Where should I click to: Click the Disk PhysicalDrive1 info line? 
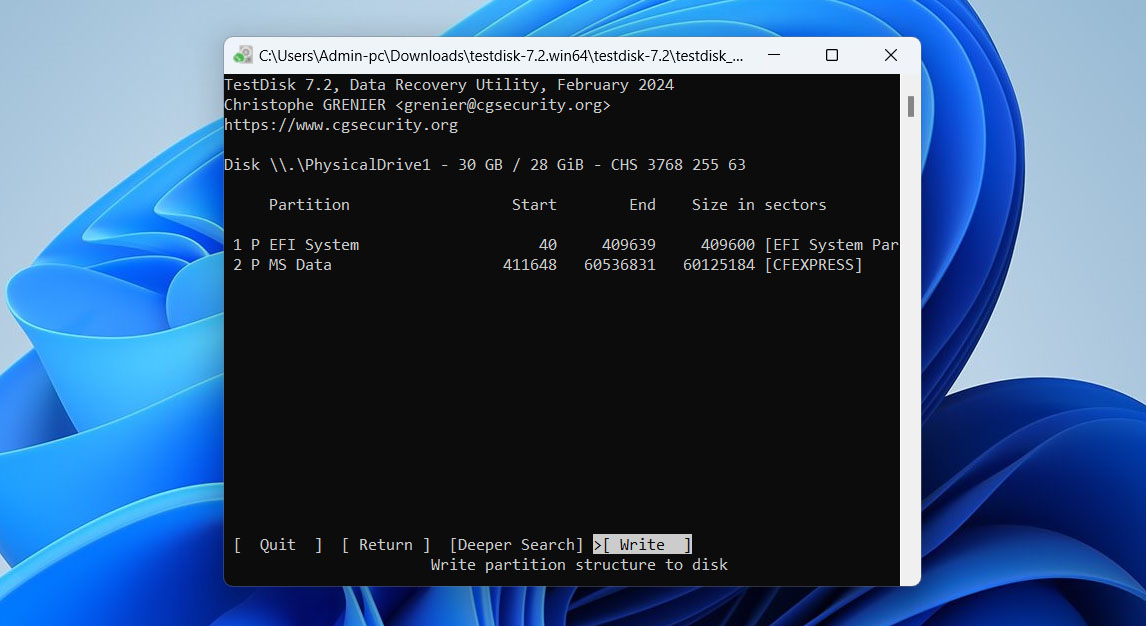pyautogui.click(x=485, y=165)
